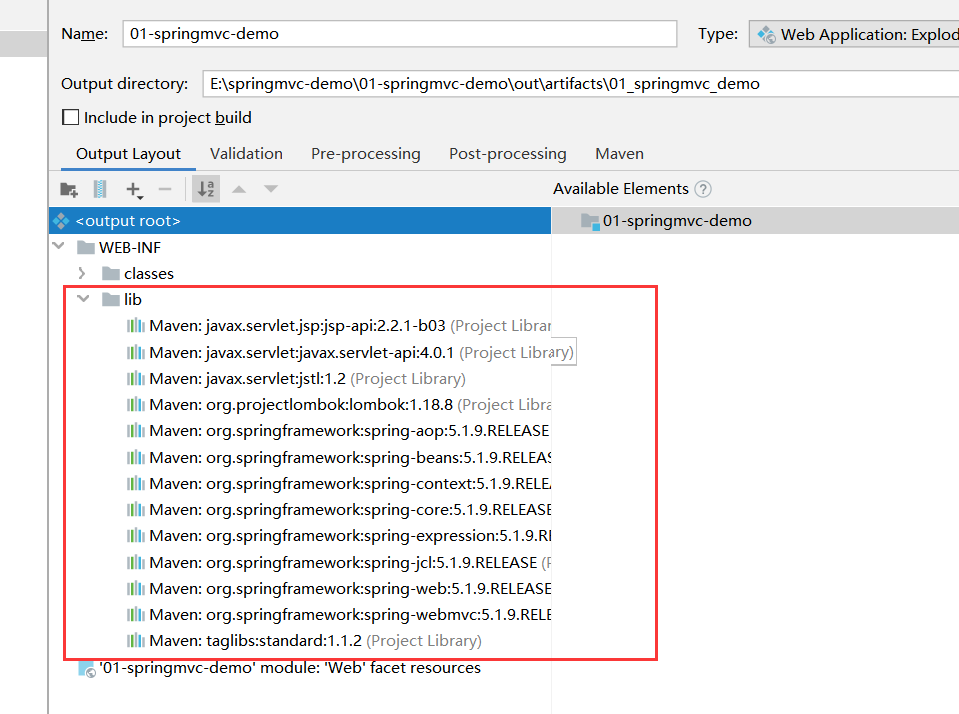Image resolution: width=959 pixels, height=714 pixels.
Task: Select the 01-springmvc-demo module in Available Elements
Action: point(755,220)
